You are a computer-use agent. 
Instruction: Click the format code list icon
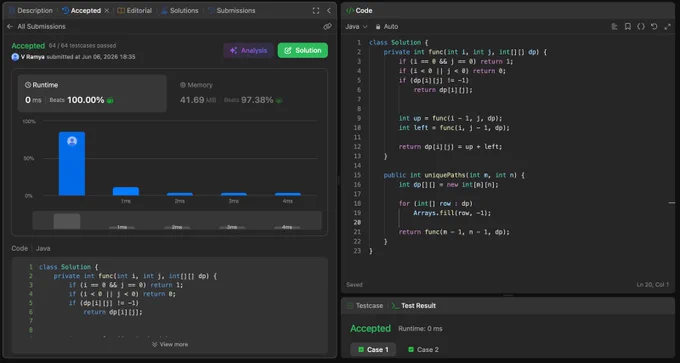click(x=614, y=26)
